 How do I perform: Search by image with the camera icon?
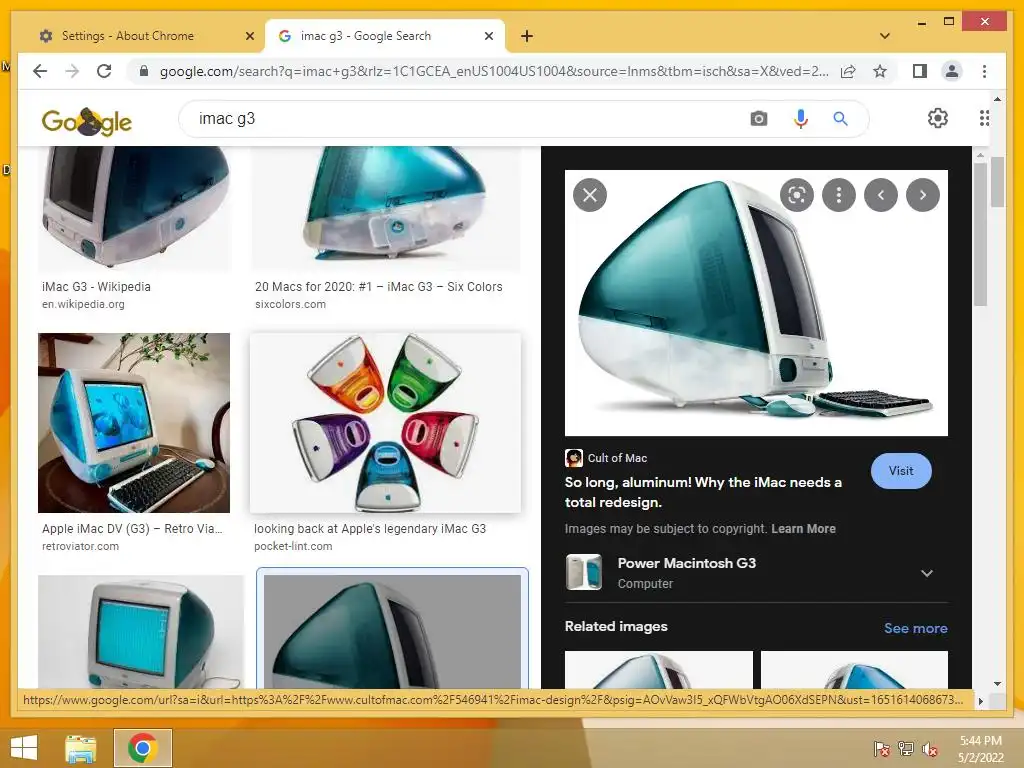[x=758, y=119]
